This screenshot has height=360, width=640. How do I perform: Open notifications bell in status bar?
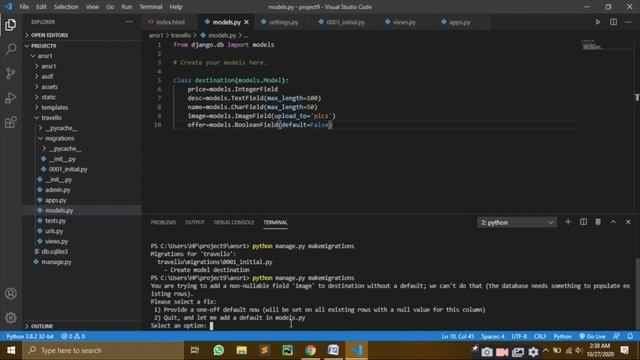click(x=630, y=336)
